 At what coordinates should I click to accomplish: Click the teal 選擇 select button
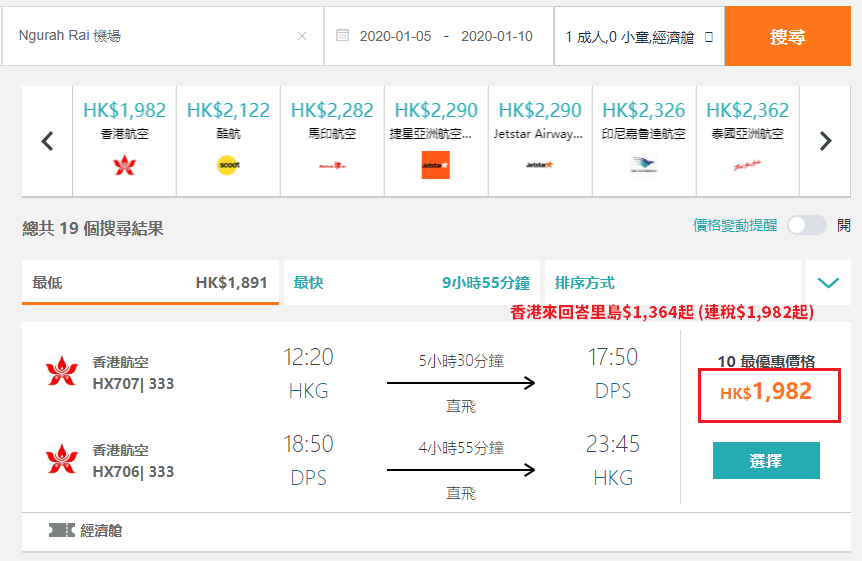766,460
